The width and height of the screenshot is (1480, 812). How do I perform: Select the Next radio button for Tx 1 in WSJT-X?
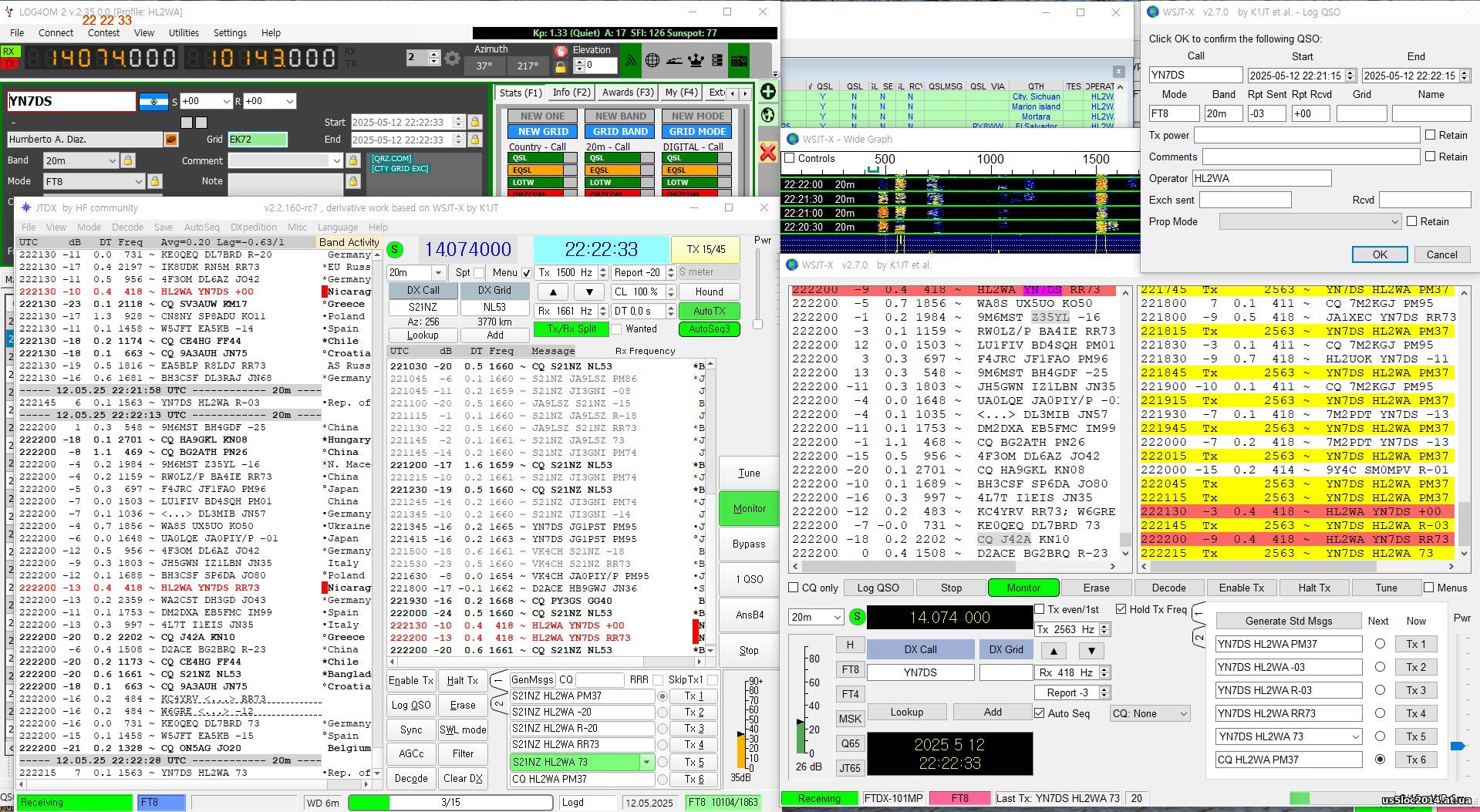[x=1380, y=644]
